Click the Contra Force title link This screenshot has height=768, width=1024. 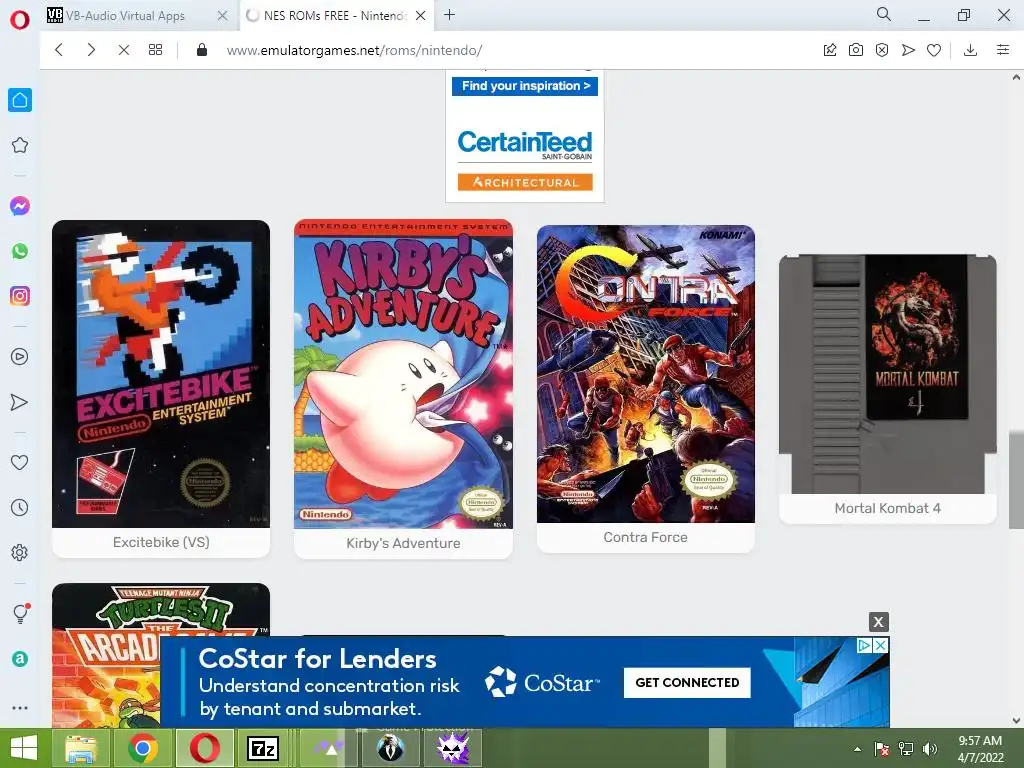coord(645,537)
